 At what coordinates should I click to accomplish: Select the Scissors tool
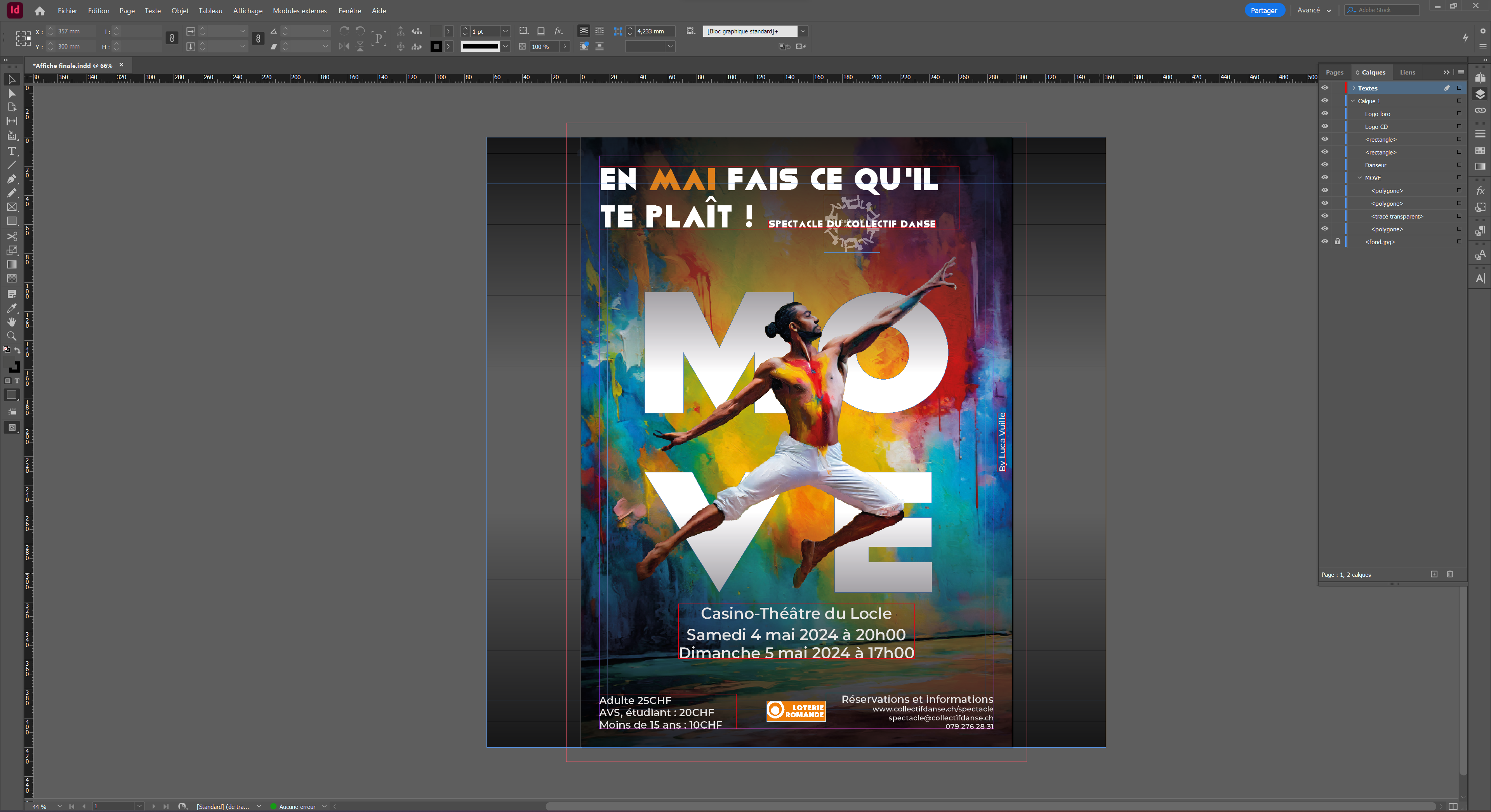click(12, 236)
